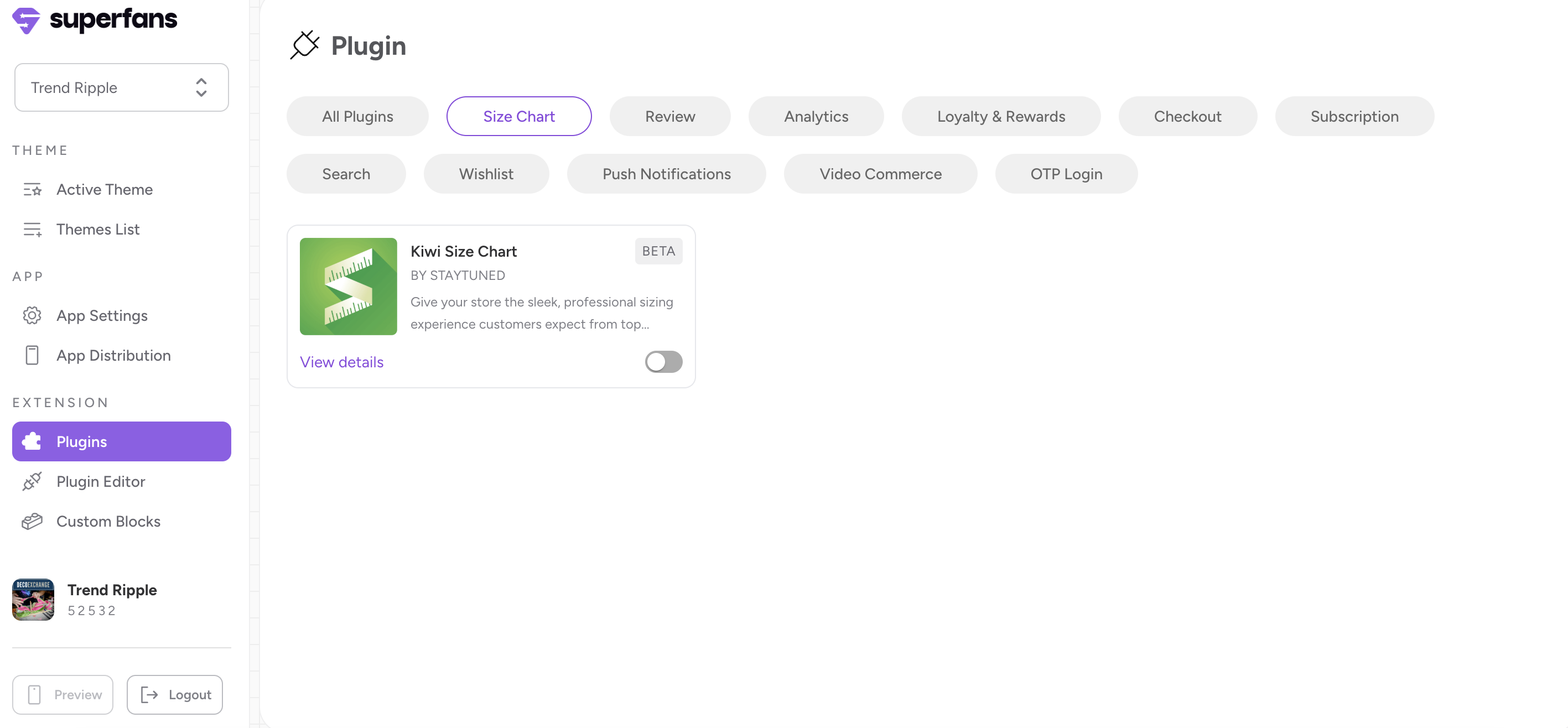Open View details for Kiwi Size Chart
The image size is (1568, 728).
coord(341,362)
